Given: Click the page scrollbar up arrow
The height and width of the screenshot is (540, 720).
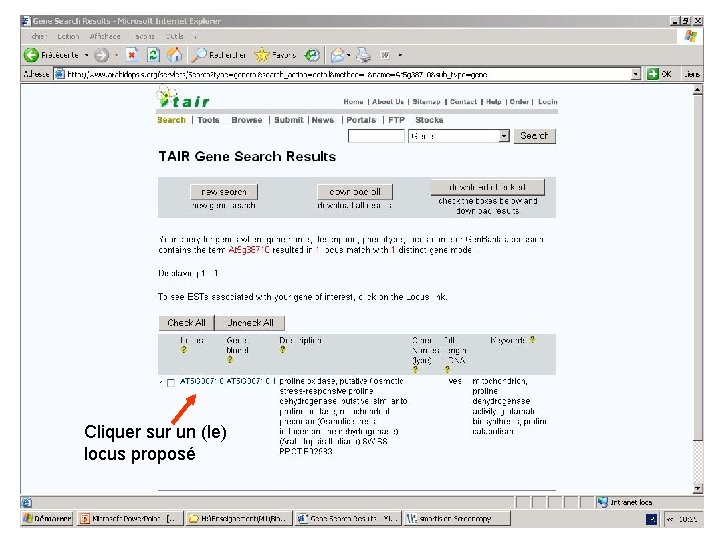Looking at the screenshot, I should click(698, 90).
